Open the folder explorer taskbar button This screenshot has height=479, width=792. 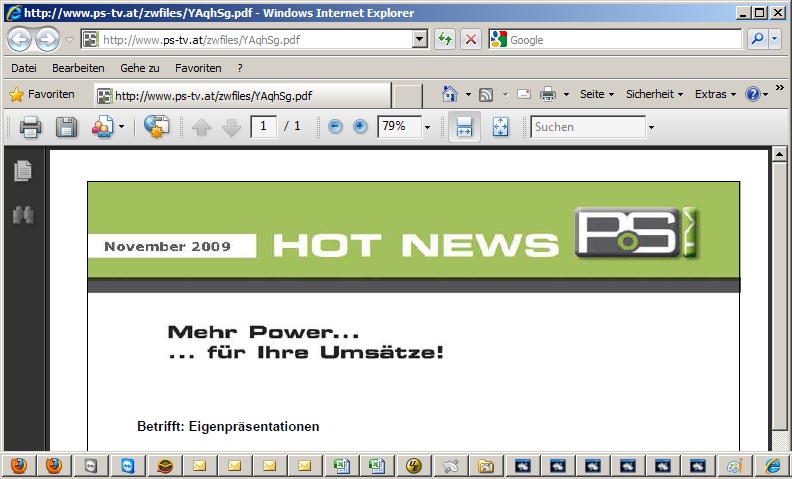pos(485,466)
